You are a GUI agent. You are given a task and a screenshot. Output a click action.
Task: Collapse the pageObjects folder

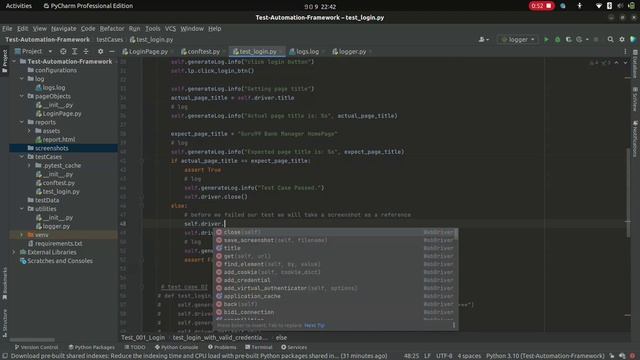[x=22, y=96]
